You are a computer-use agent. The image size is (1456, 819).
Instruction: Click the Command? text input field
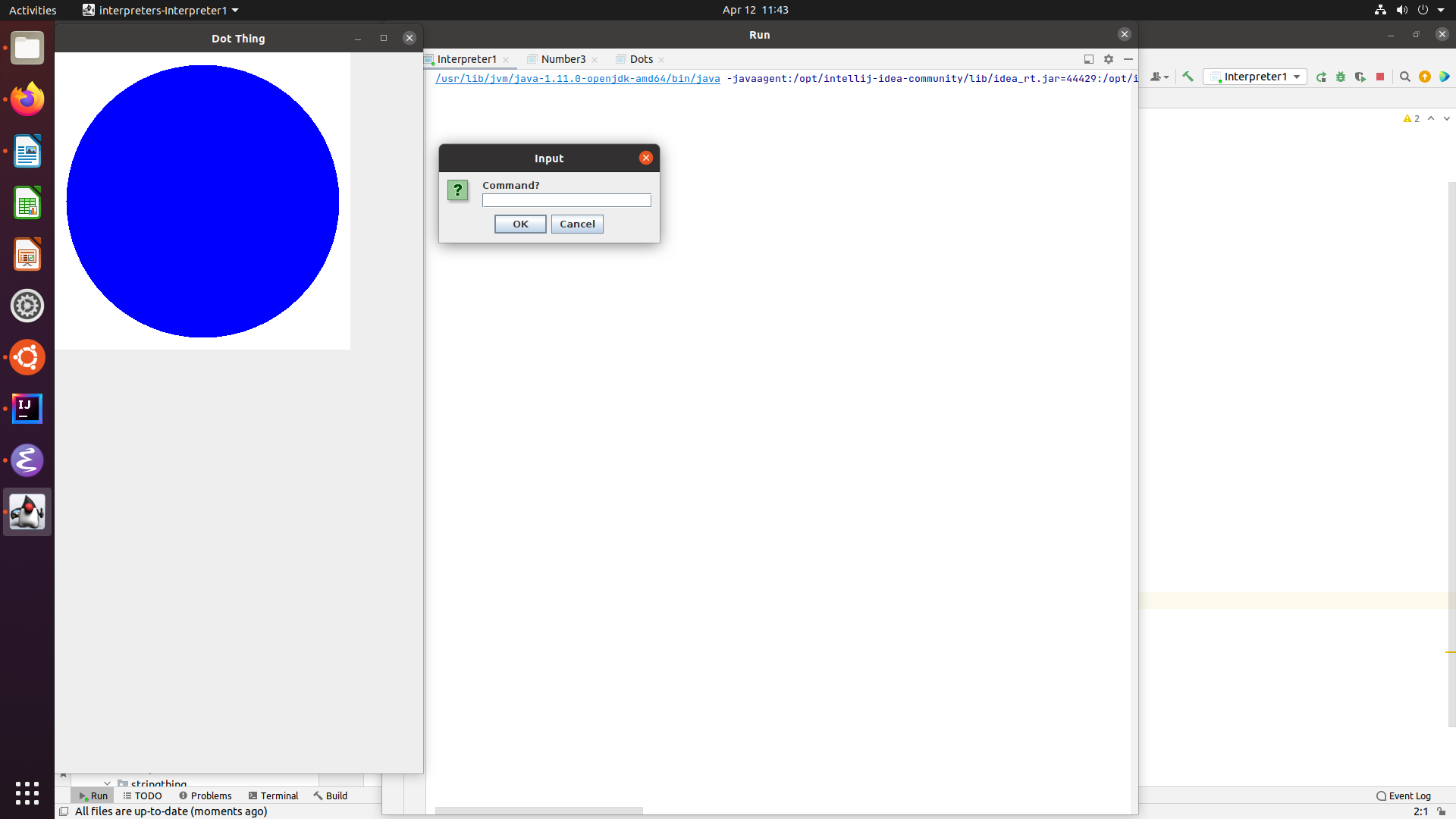pyautogui.click(x=566, y=200)
